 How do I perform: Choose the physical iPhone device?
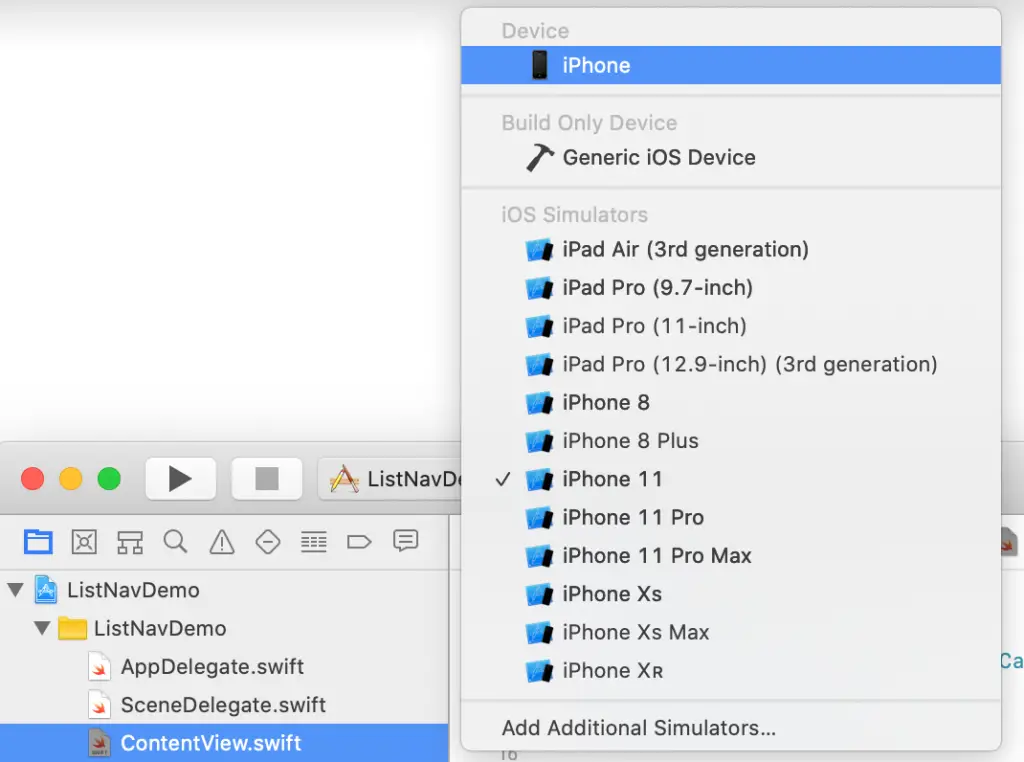coord(731,65)
